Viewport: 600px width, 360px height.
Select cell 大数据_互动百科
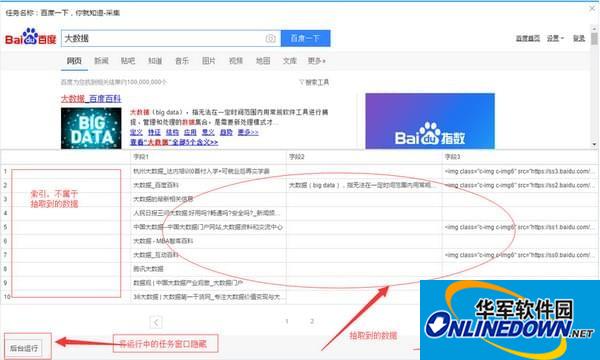coord(209,255)
